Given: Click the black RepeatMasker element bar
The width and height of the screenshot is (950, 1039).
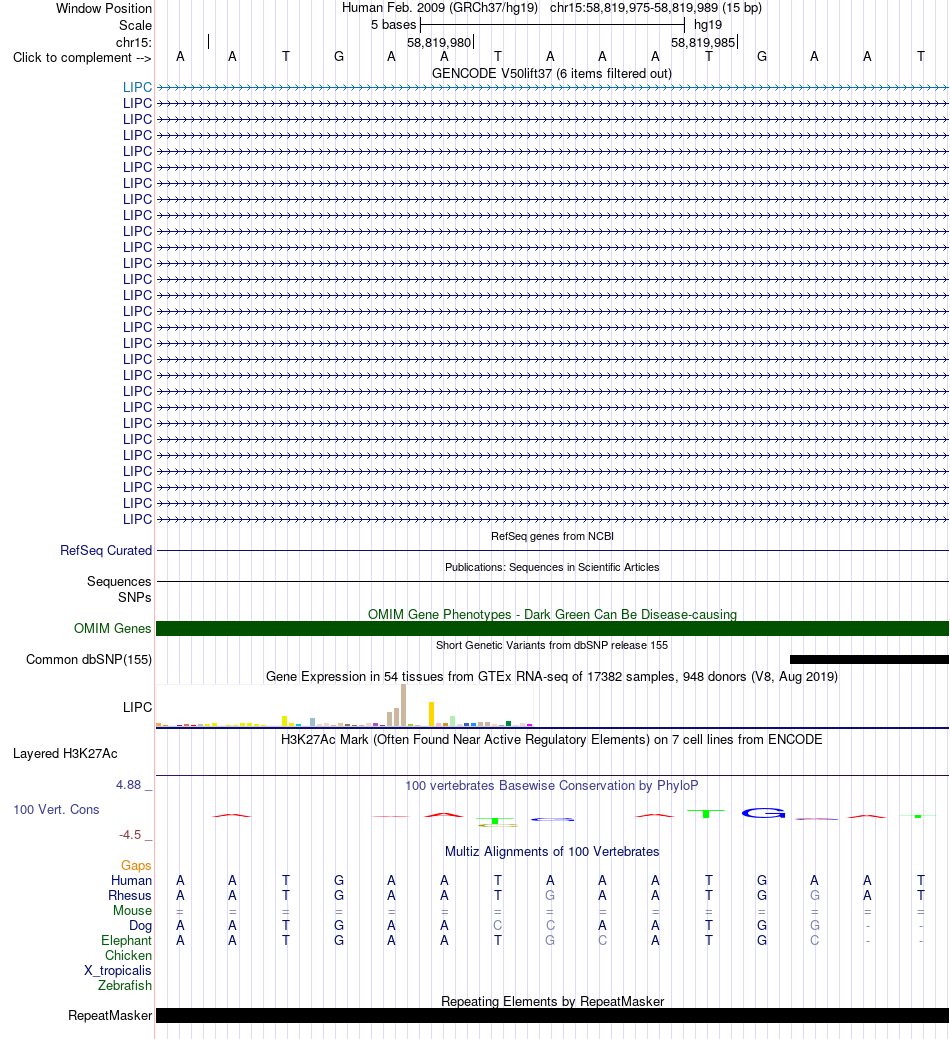Looking at the screenshot, I should tap(553, 1016).
